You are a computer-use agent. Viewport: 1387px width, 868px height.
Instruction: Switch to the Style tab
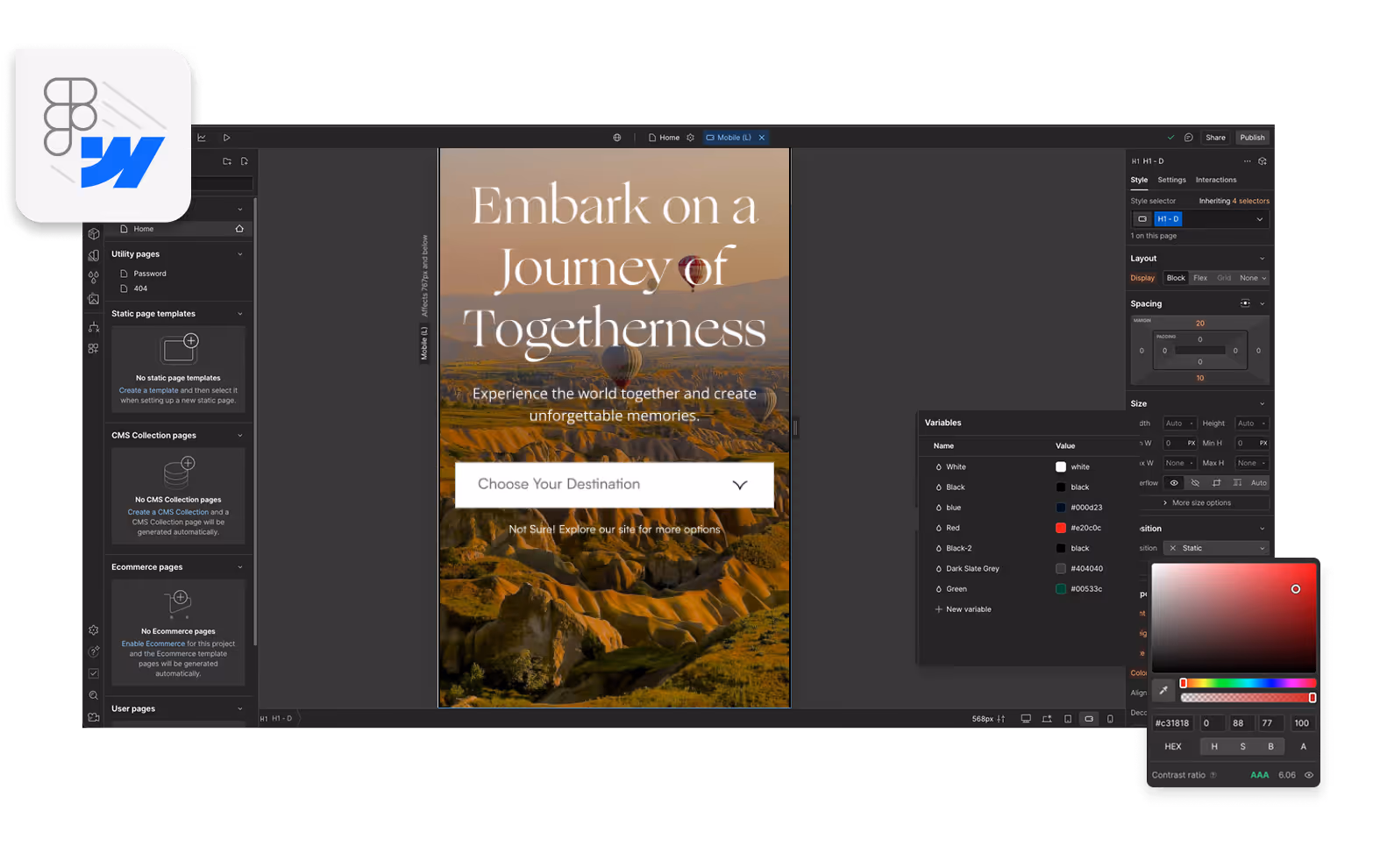coord(1139,180)
